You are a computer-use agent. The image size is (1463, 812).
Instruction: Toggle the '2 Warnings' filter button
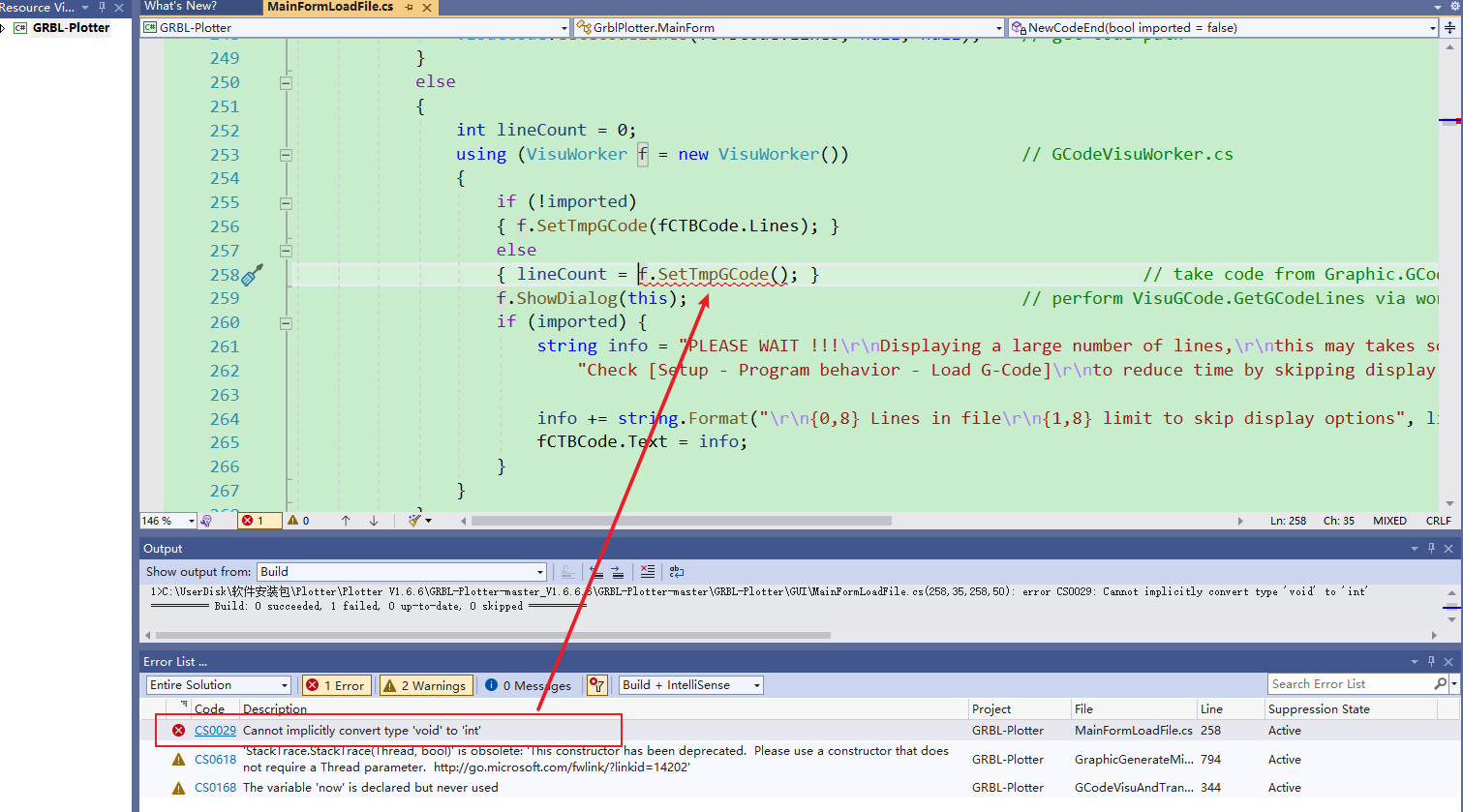click(x=426, y=685)
